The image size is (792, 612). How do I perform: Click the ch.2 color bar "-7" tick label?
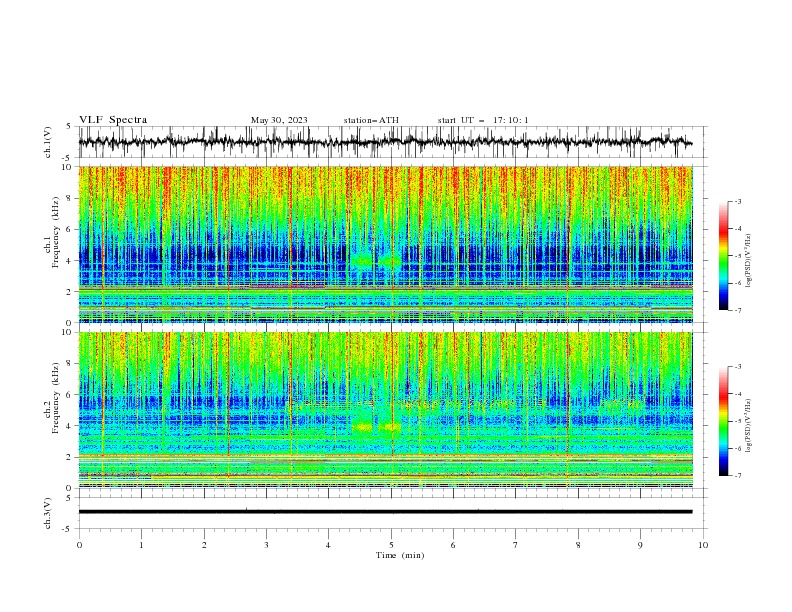tap(737, 476)
